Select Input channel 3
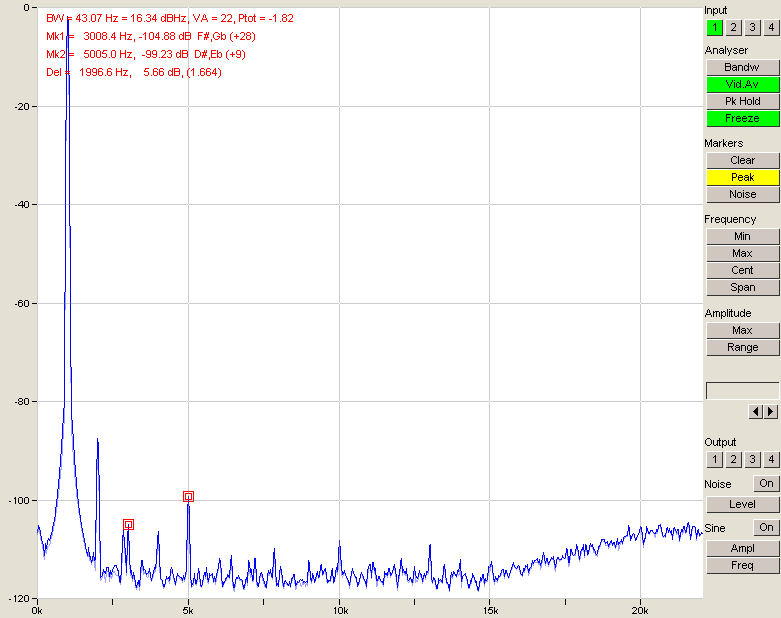This screenshot has width=781, height=618. pyautogui.click(x=752, y=27)
